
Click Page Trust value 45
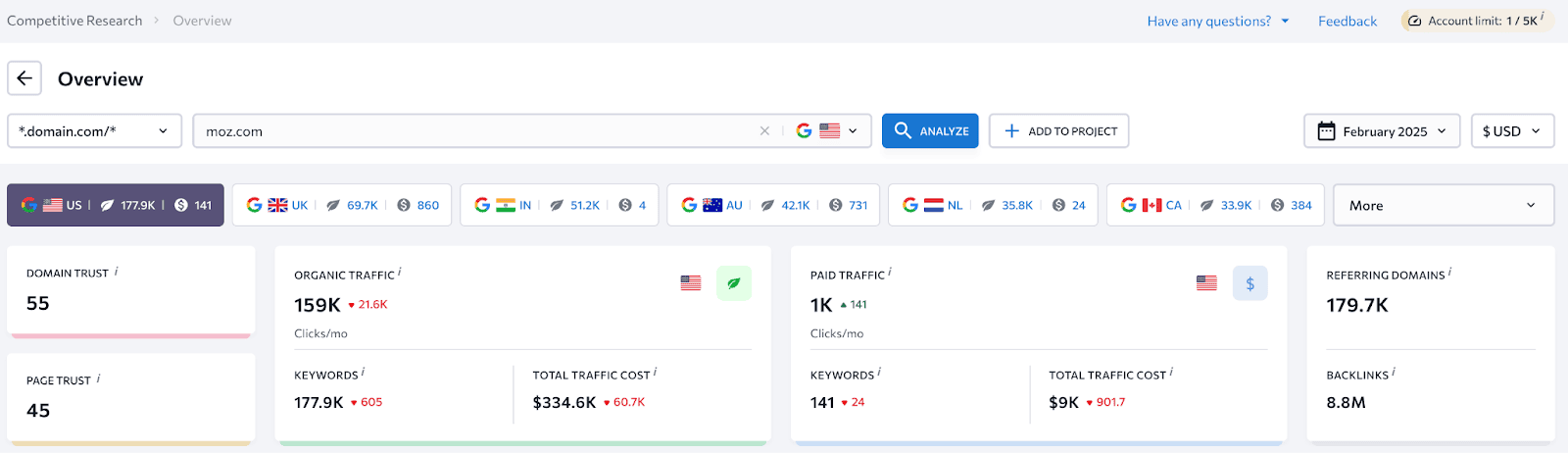pos(38,410)
